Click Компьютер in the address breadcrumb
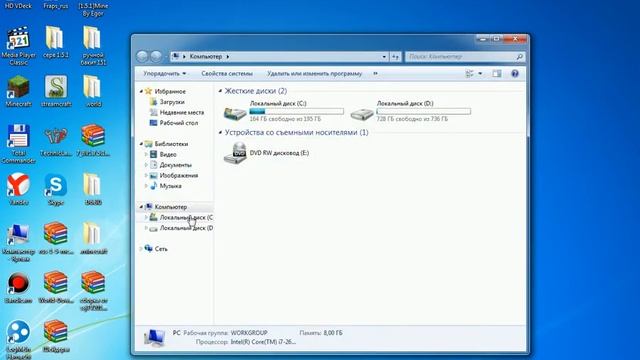 pyautogui.click(x=206, y=56)
